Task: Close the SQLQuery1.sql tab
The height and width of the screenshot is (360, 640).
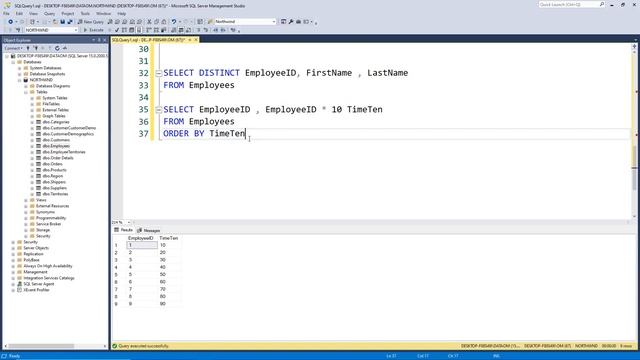Action: tap(196, 40)
